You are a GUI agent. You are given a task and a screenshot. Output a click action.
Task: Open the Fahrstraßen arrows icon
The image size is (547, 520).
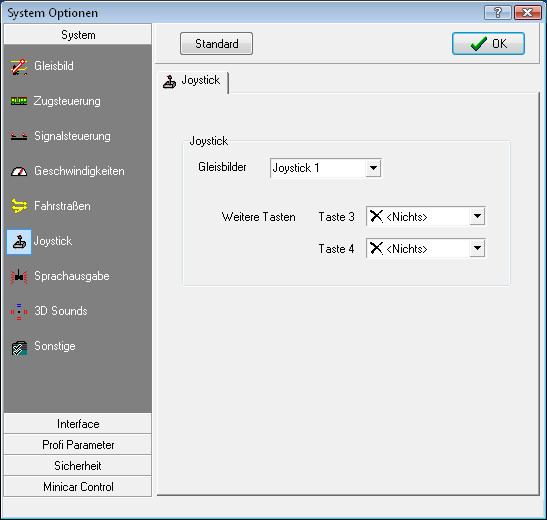tap(19, 206)
